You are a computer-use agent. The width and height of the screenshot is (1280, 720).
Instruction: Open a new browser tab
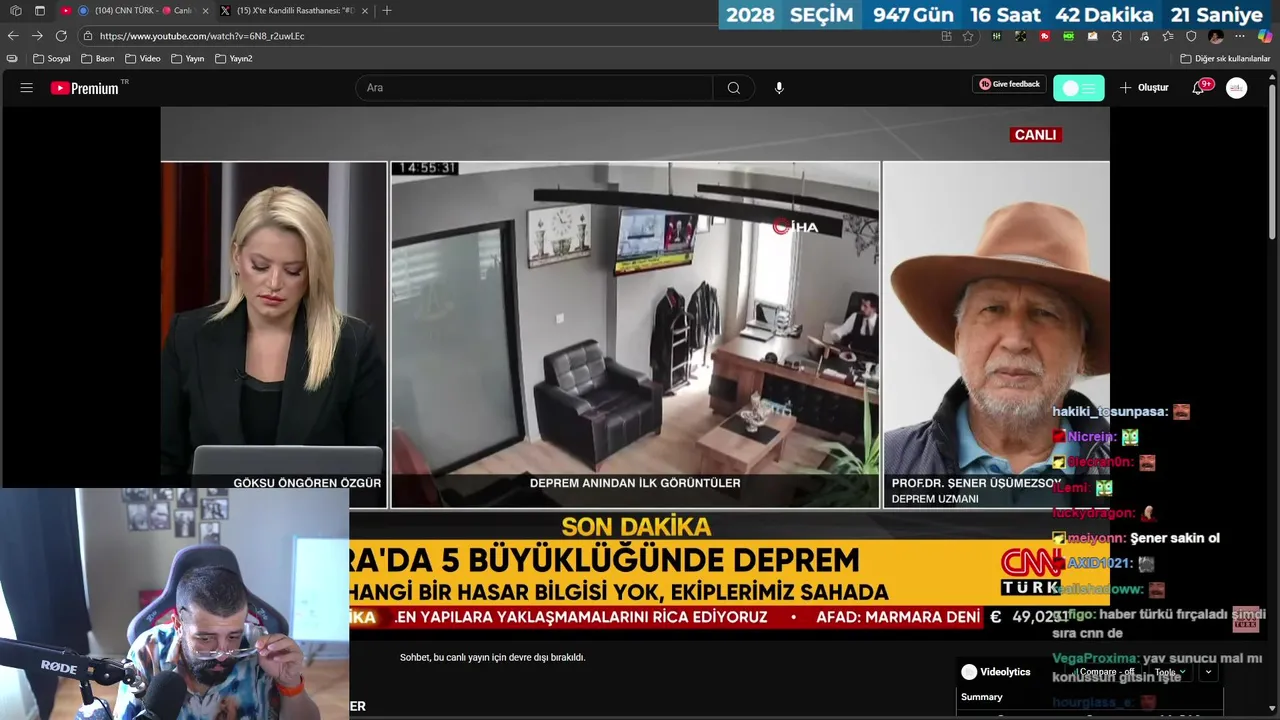[387, 10]
